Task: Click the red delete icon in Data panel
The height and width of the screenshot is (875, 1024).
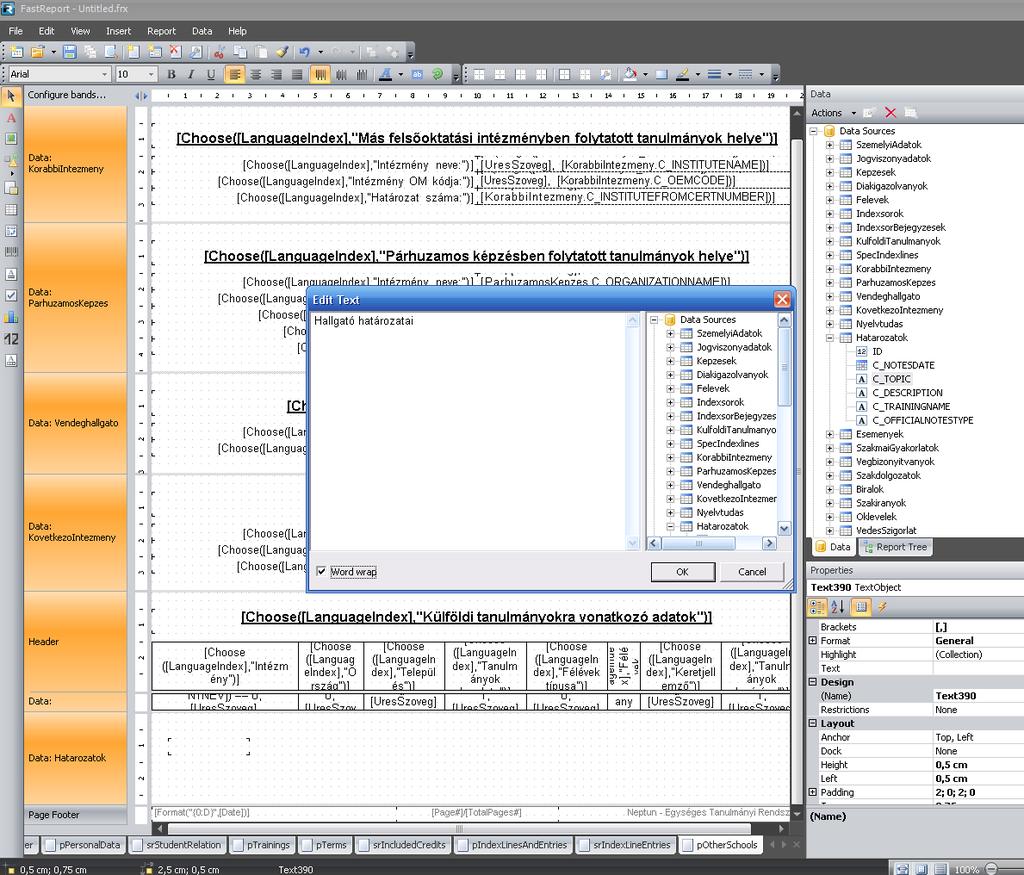Action: pos(890,112)
